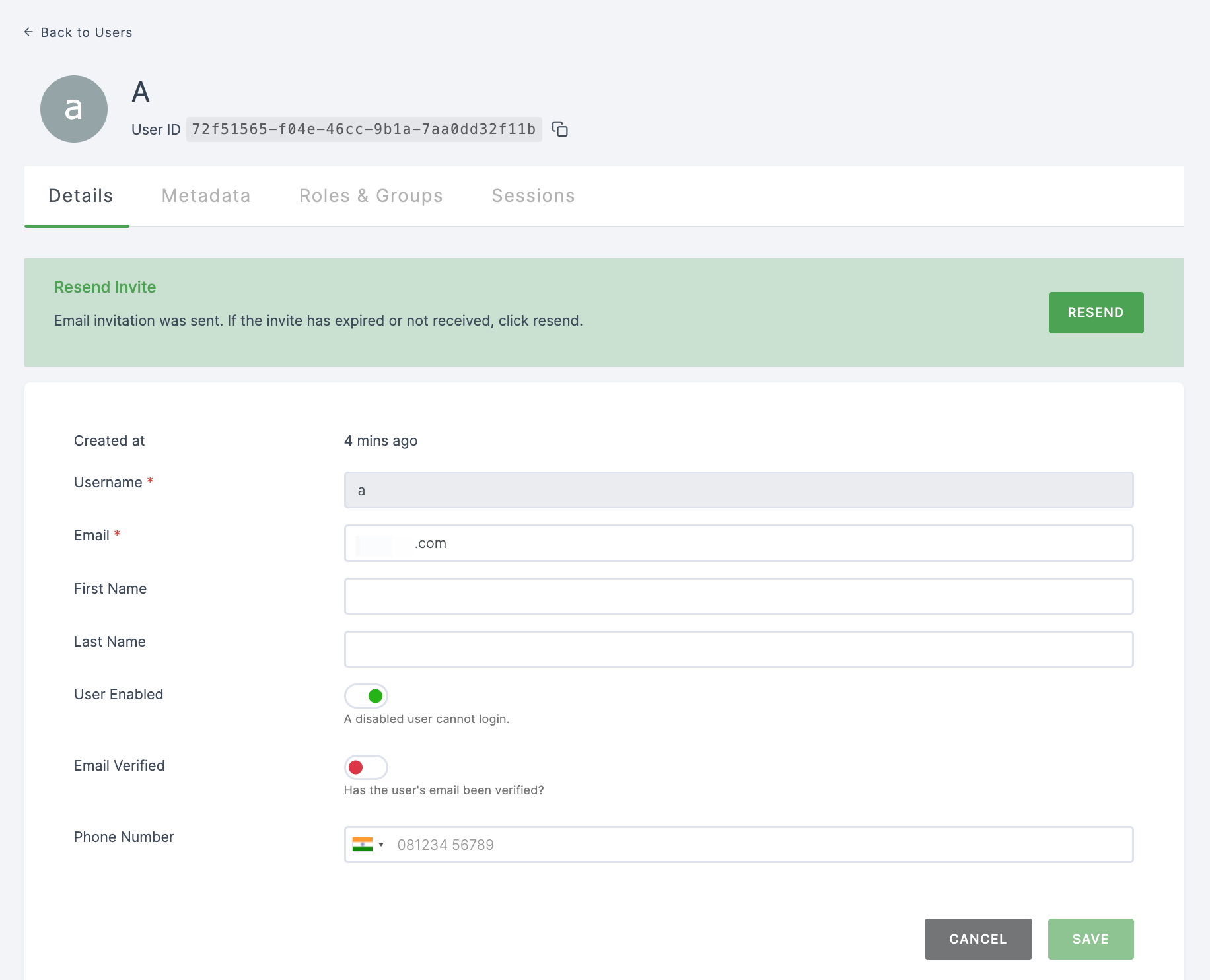The image size is (1210, 980).
Task: Open the Metadata tab
Action: (206, 196)
